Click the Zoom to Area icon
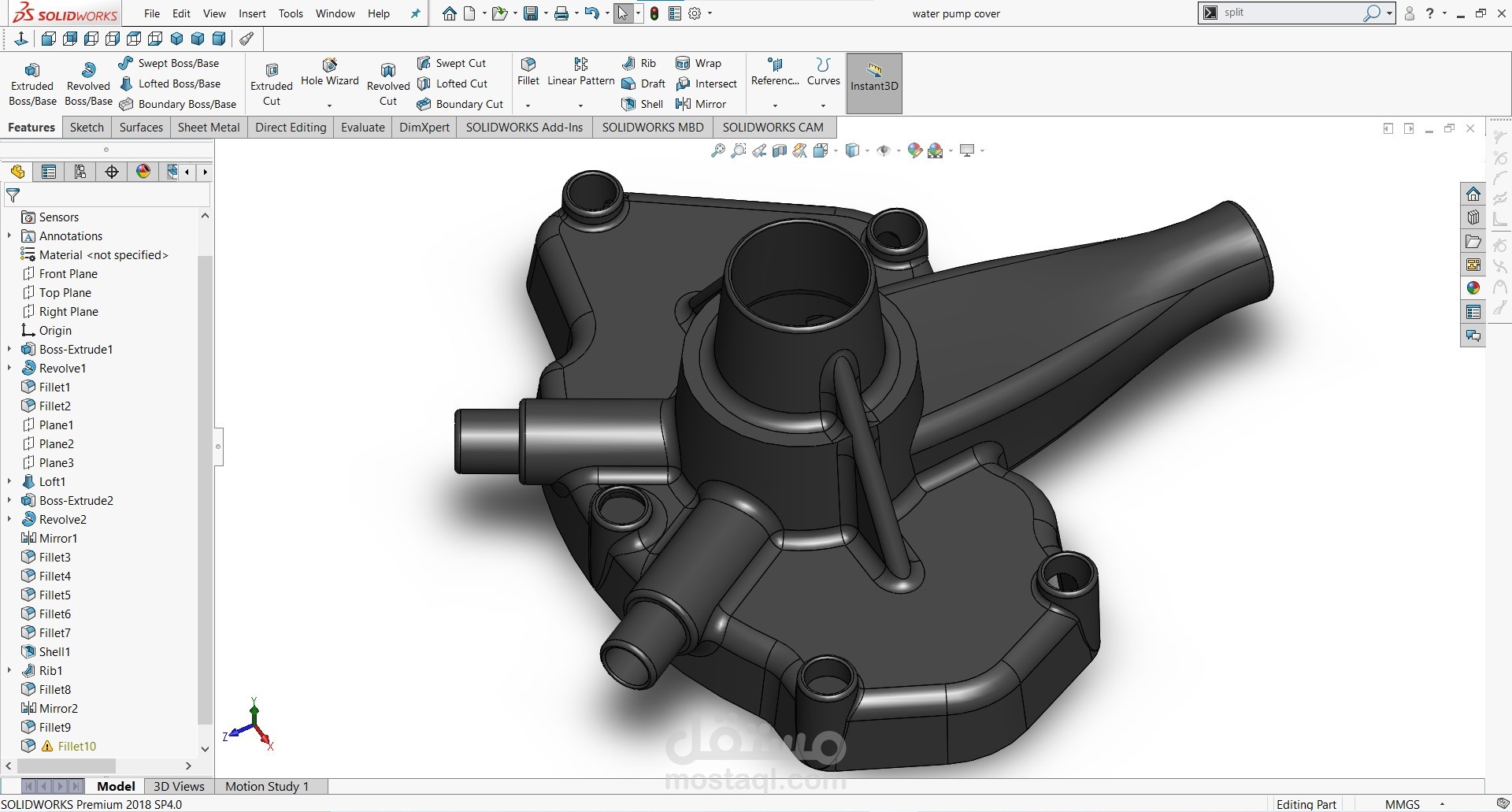The width and height of the screenshot is (1512, 812). pos(739,150)
